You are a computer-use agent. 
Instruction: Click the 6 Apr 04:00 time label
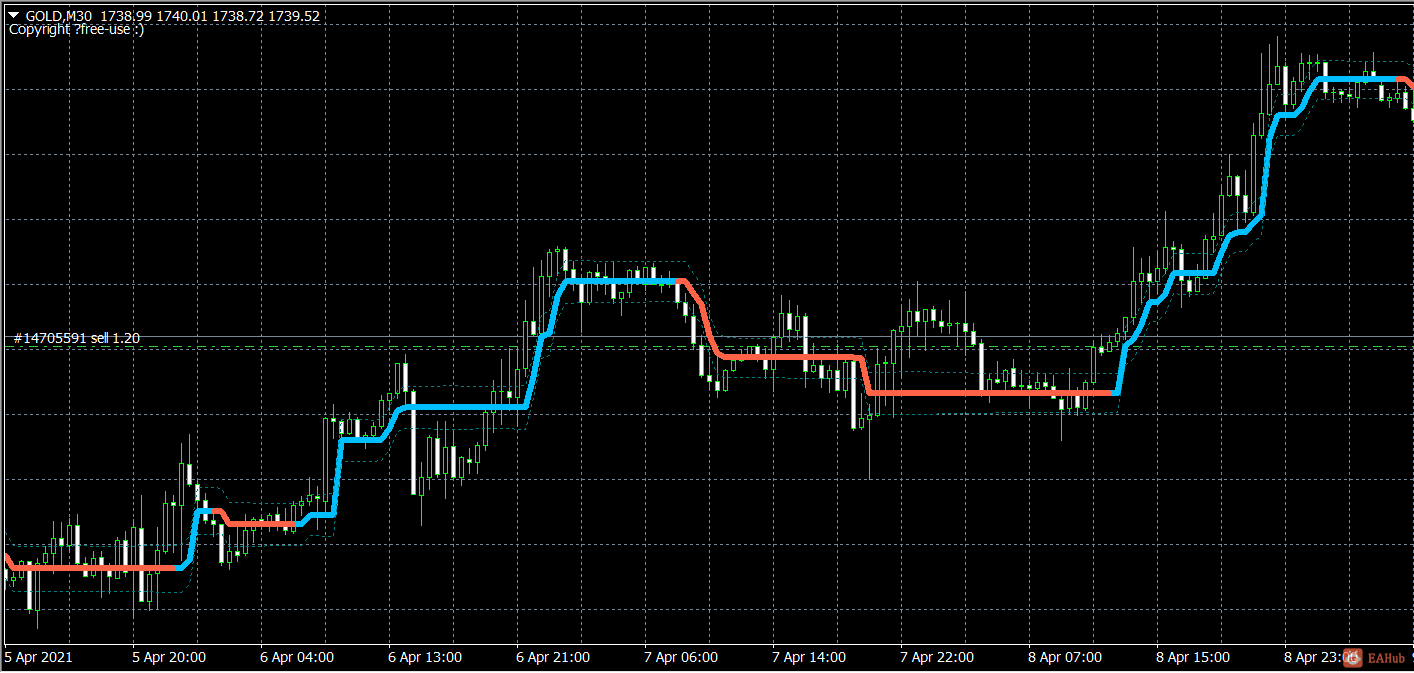point(297,657)
